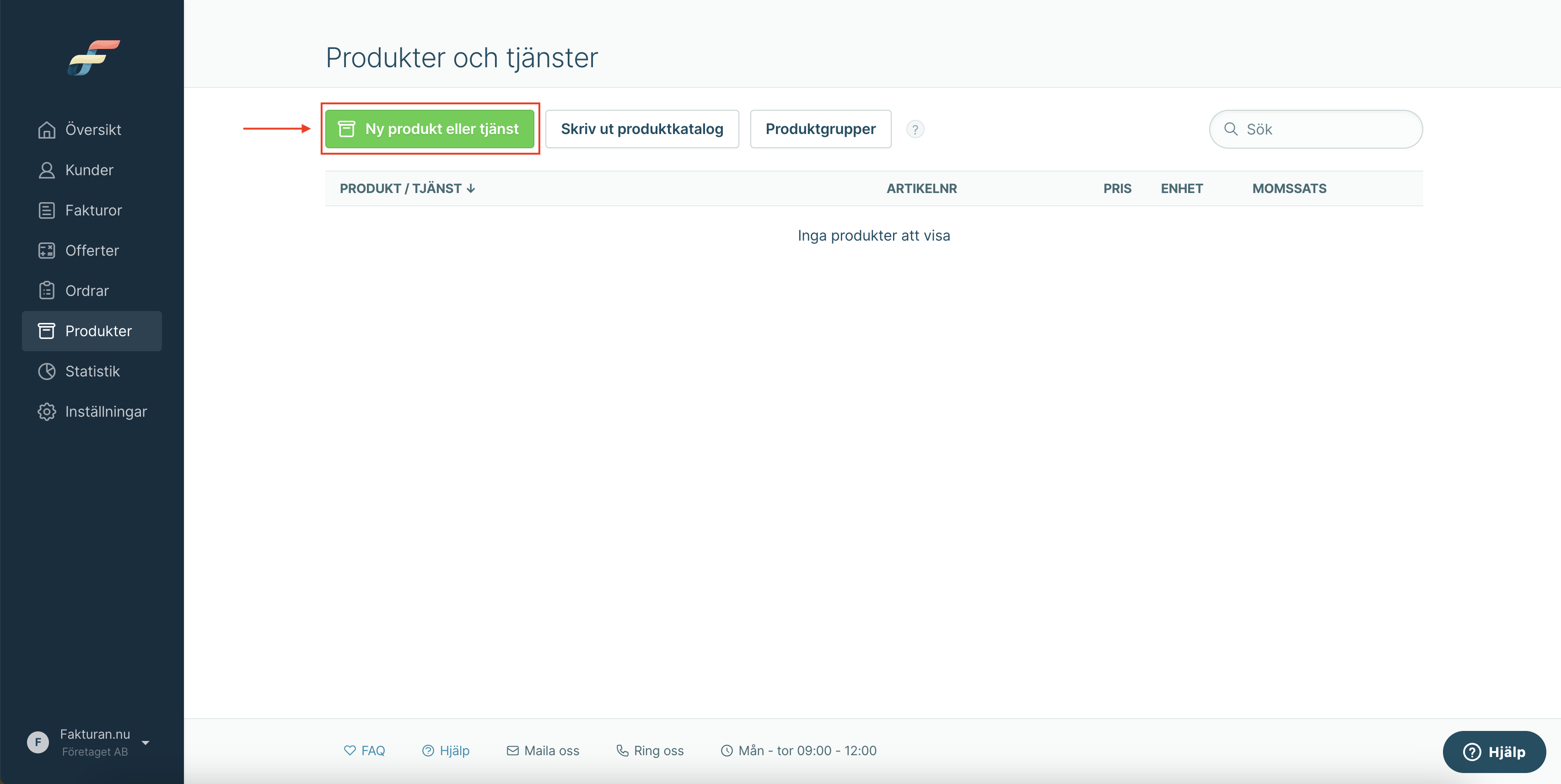The width and height of the screenshot is (1561, 784).
Task: Click MOMSSATS column header
Action: tap(1289, 188)
